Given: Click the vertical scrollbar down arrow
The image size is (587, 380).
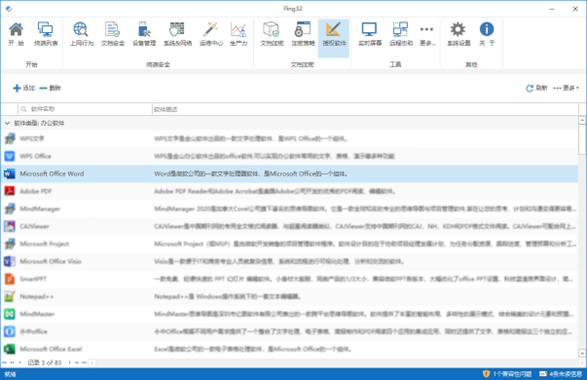Looking at the screenshot, I should pyautogui.click(x=582, y=353).
